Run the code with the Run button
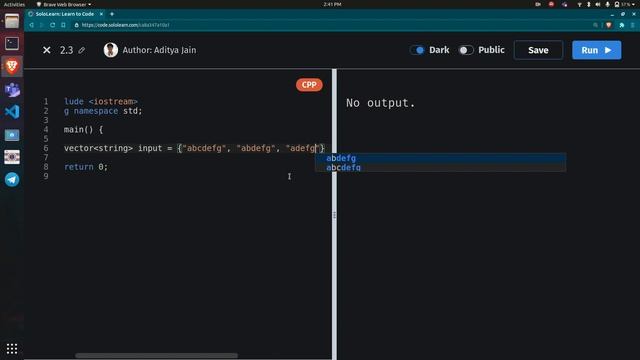The image size is (640, 360). (x=596, y=50)
